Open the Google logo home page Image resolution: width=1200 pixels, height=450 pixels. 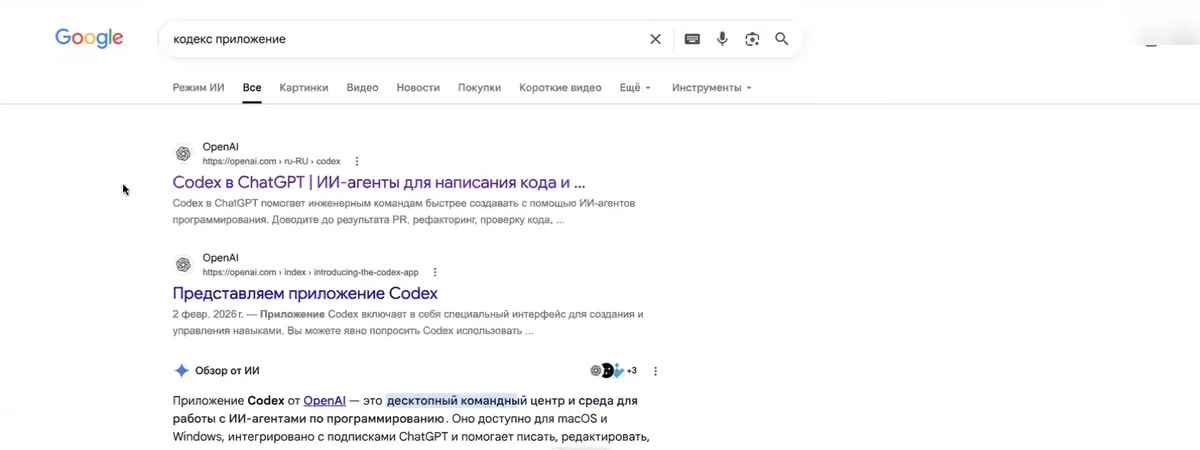89,38
